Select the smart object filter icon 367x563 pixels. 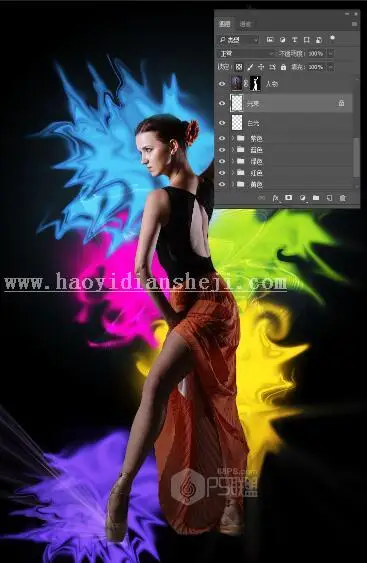coord(319,40)
